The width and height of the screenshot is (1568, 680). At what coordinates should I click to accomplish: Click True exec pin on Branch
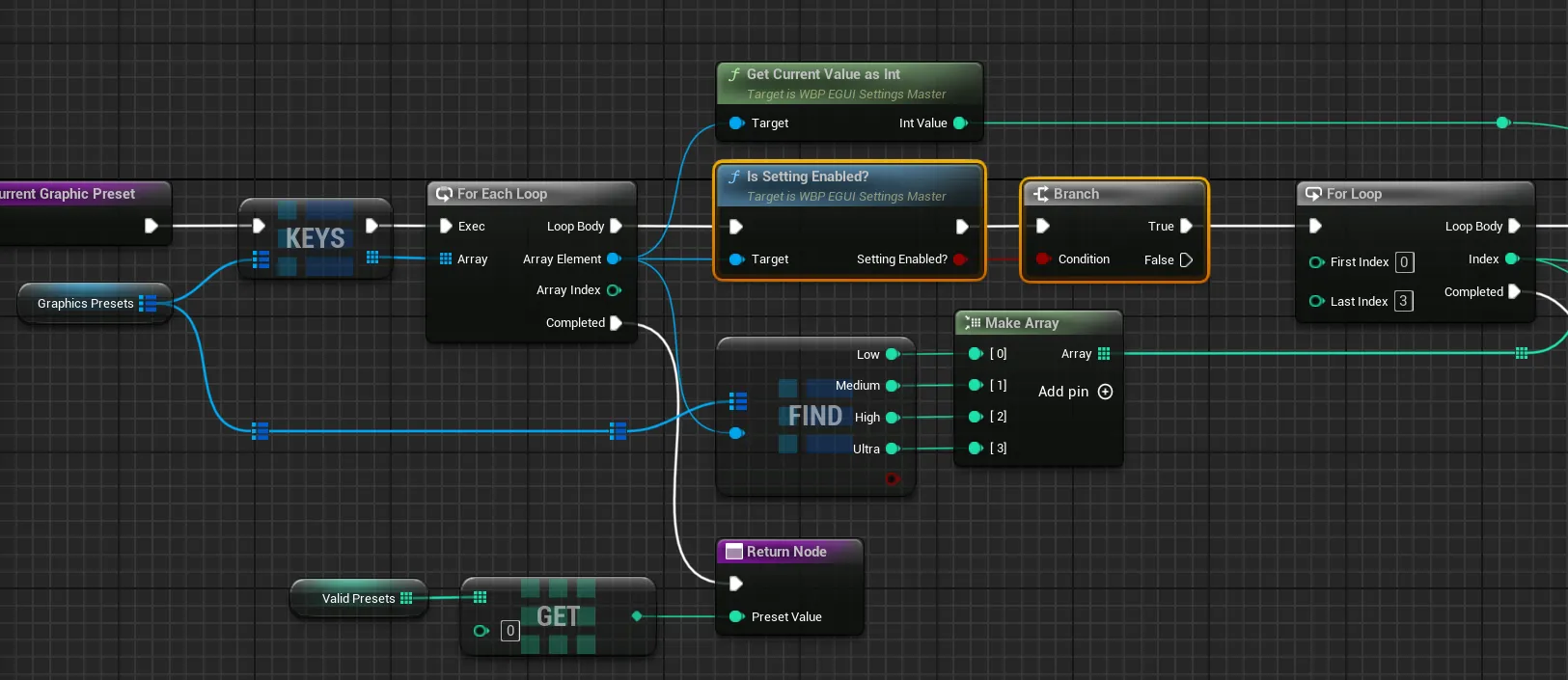click(x=1187, y=226)
